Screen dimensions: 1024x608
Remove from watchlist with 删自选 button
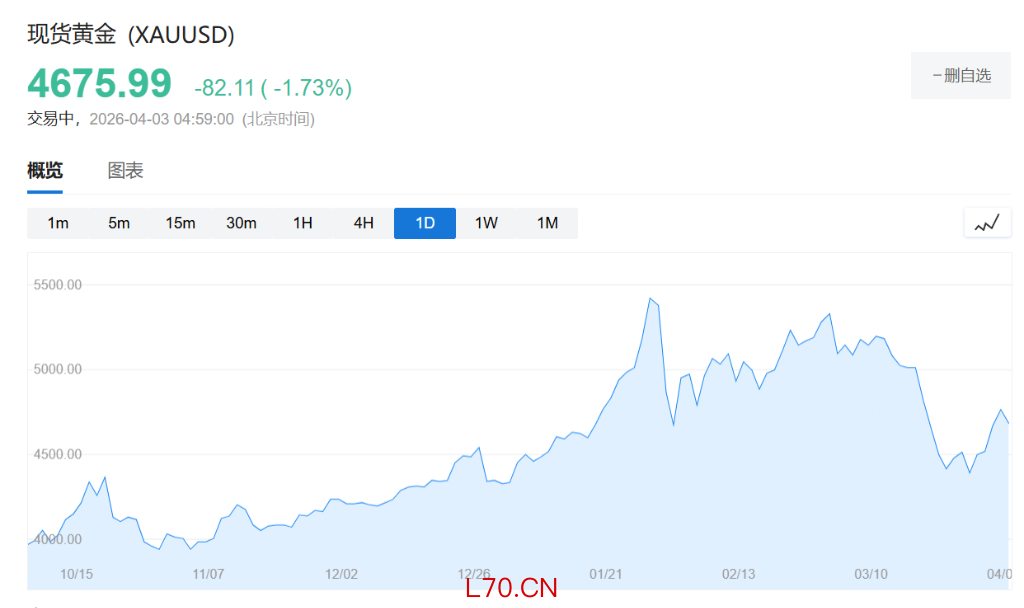tap(960, 75)
